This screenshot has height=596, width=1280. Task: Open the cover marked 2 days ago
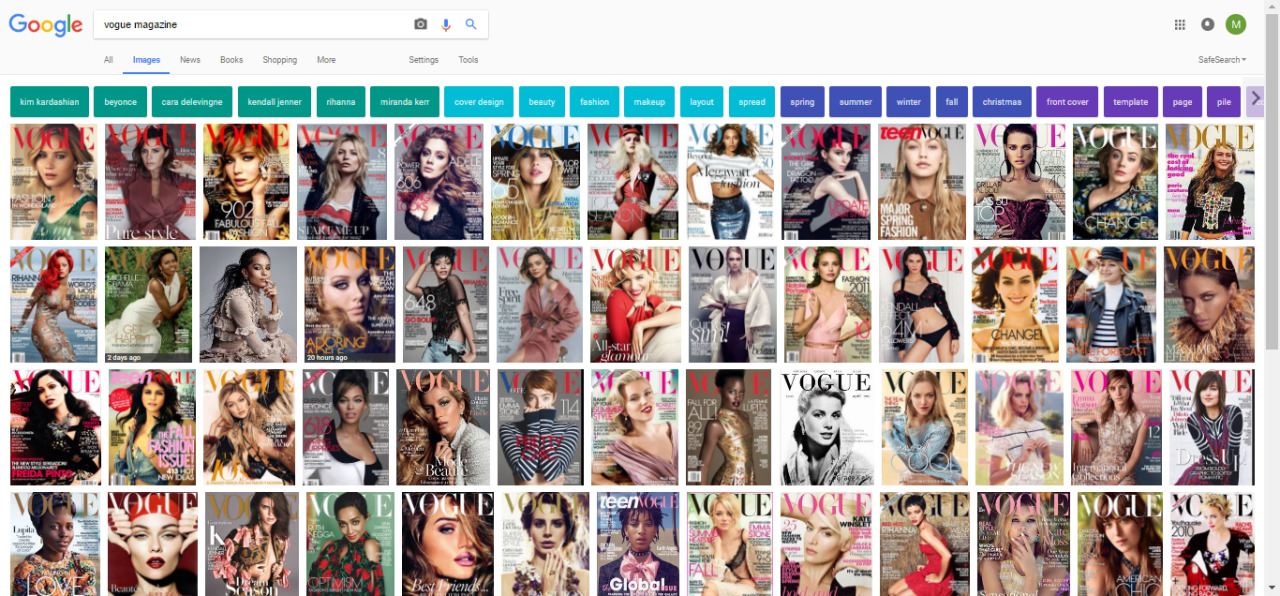[x=149, y=305]
